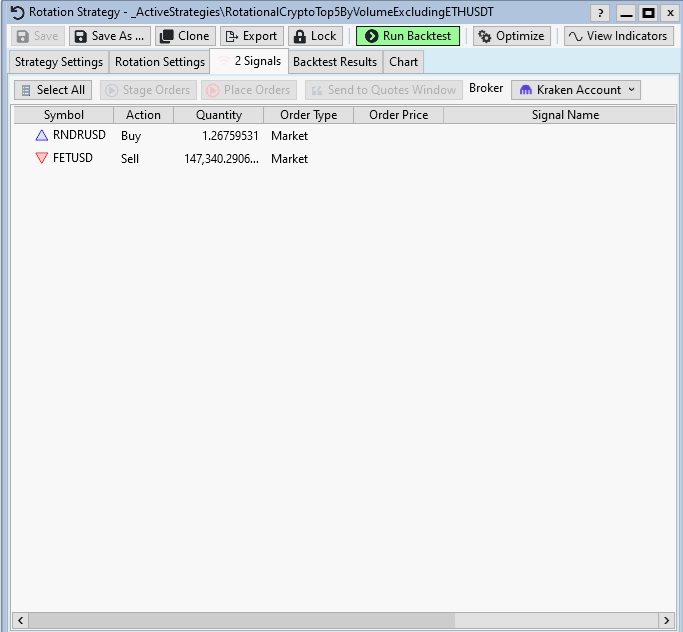Click the RNDRUSD blue buy triangle icon
This screenshot has height=632, width=683.
41,135
